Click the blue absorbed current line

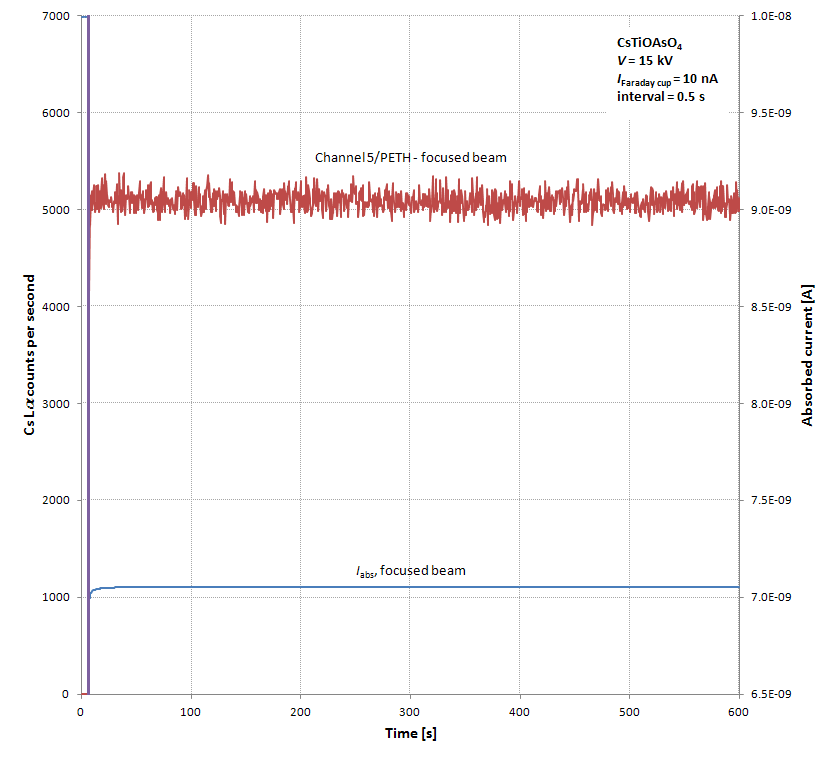pos(400,587)
